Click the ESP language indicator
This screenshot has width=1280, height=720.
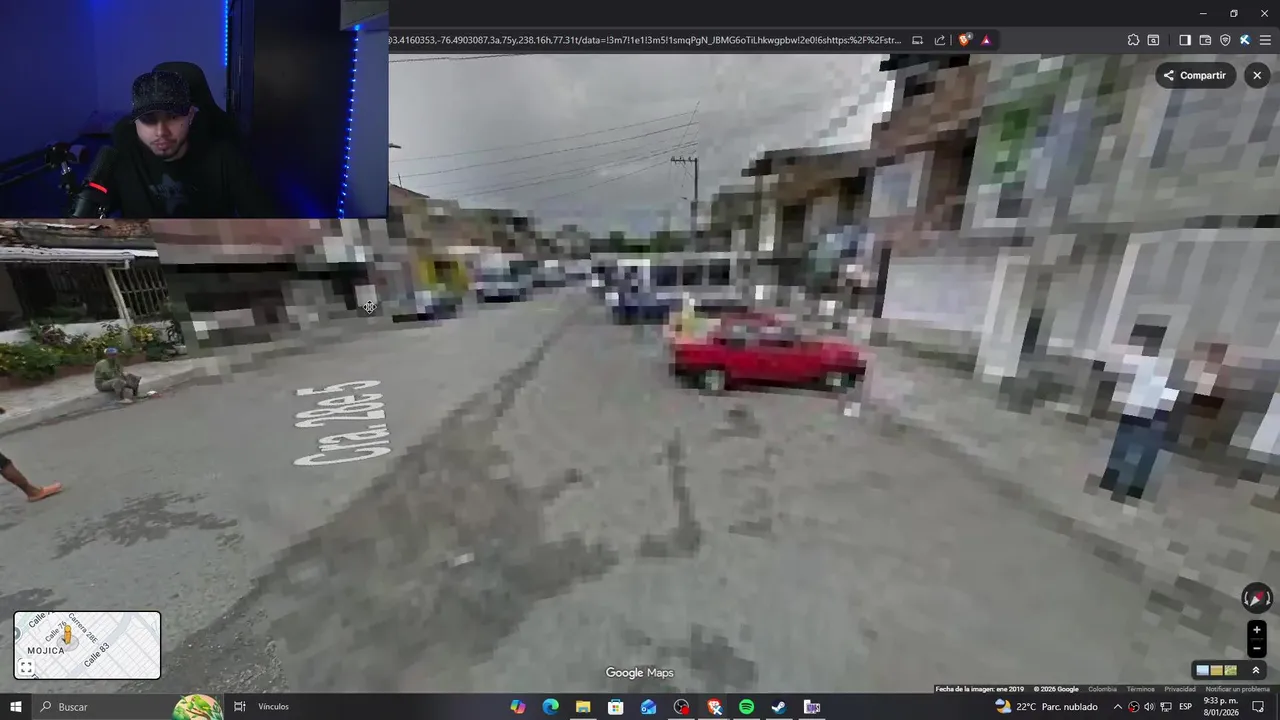tap(1185, 707)
